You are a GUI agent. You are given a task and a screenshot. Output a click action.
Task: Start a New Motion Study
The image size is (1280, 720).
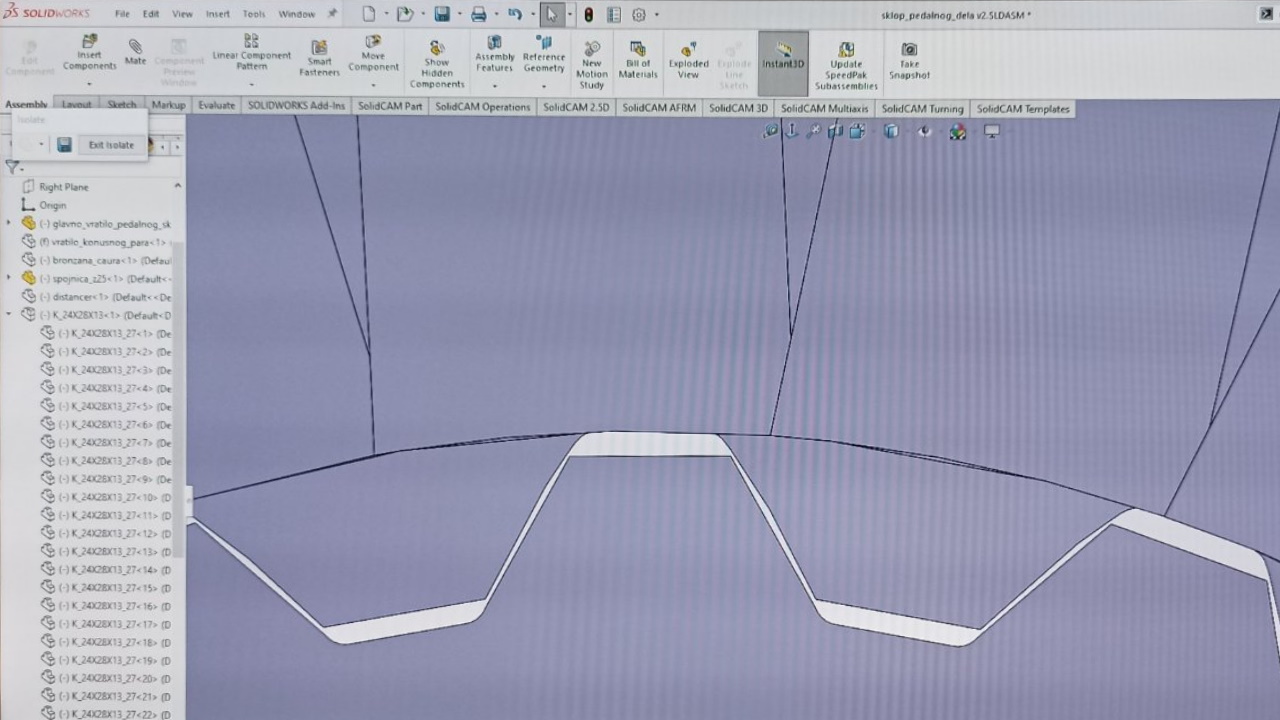[x=591, y=65]
